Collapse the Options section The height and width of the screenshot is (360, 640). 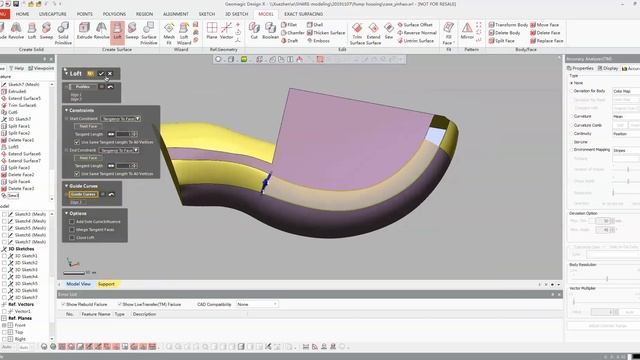click(x=67, y=213)
